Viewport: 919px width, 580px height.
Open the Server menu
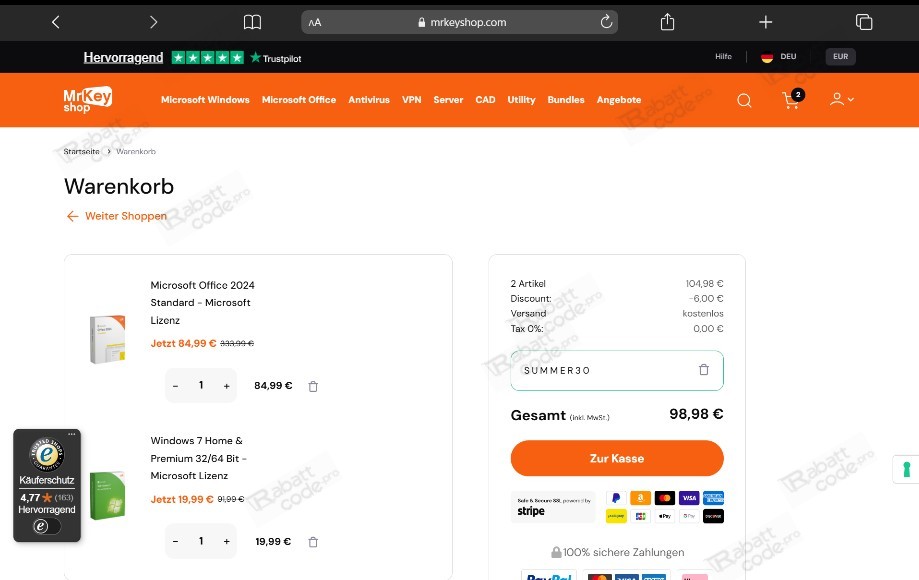click(448, 100)
